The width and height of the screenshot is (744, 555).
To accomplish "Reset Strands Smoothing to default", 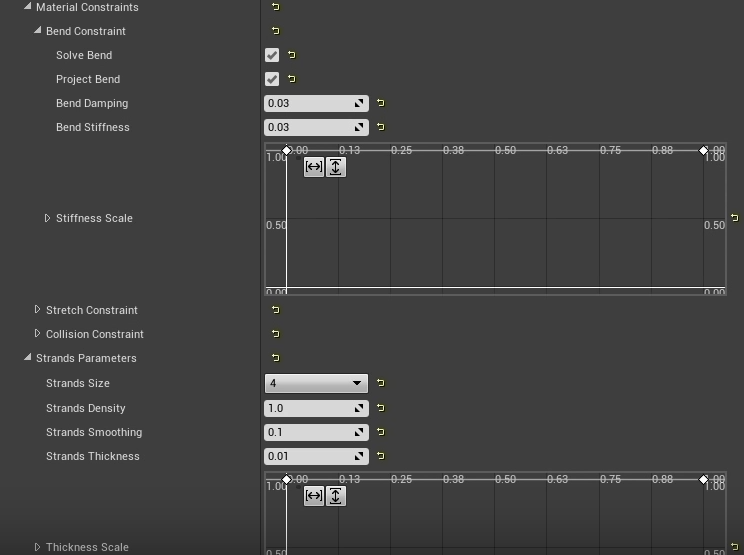I will click(x=381, y=432).
